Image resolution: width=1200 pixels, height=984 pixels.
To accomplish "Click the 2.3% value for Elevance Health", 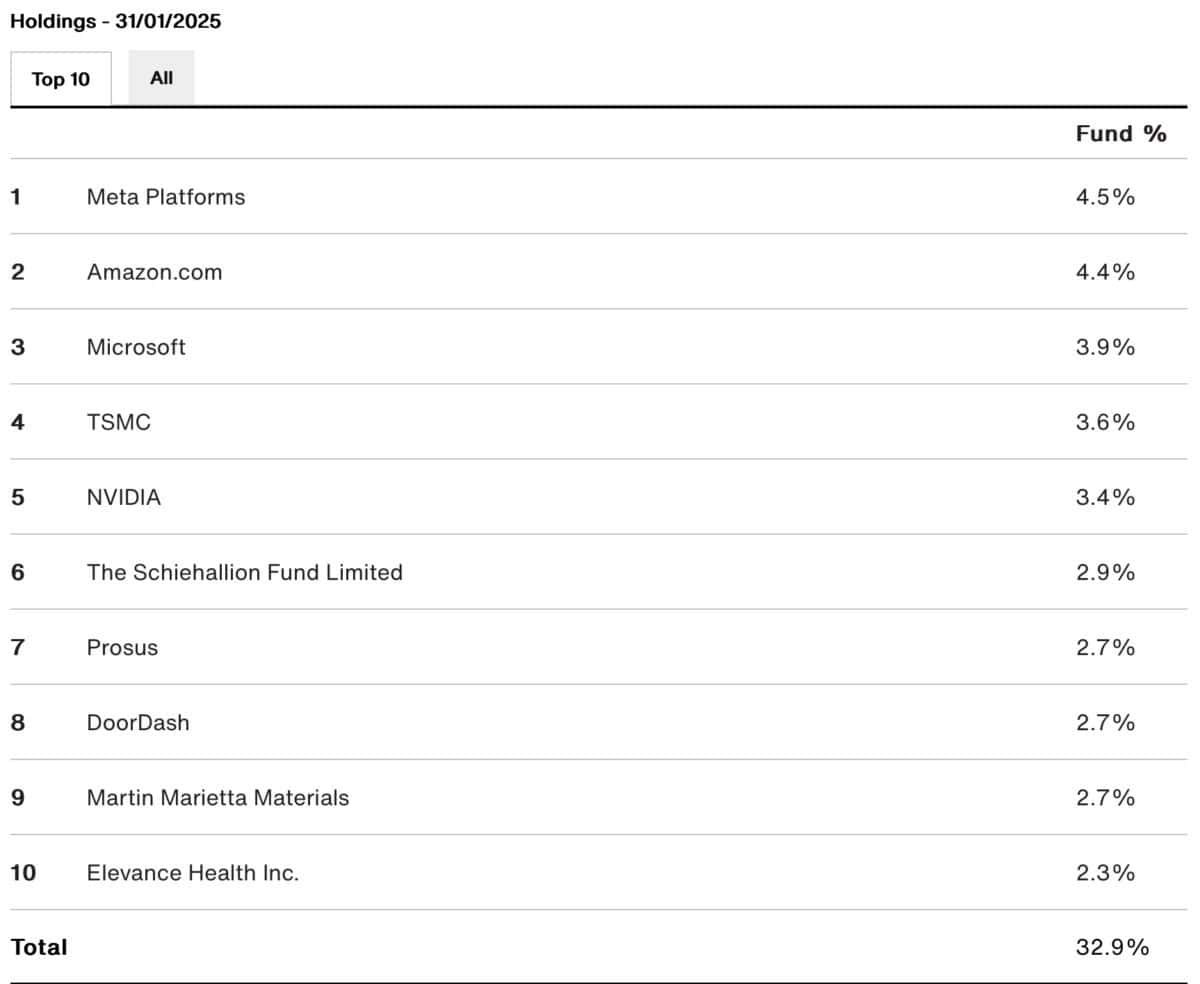I will click(x=1105, y=872).
